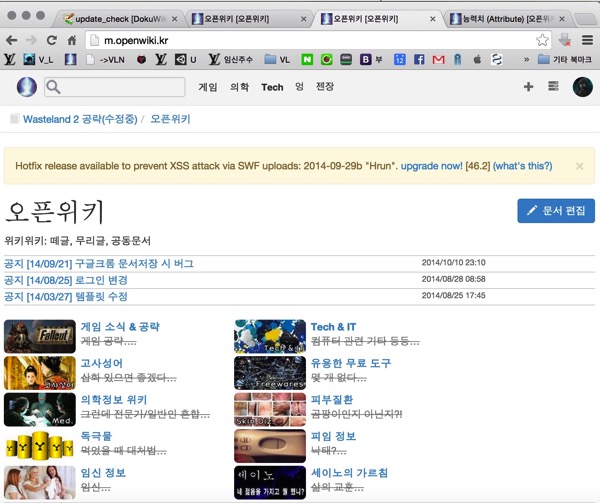Image resolution: width=600 pixels, height=503 pixels.
Task: Open the Gmail bookmark icon
Action: coord(439,60)
